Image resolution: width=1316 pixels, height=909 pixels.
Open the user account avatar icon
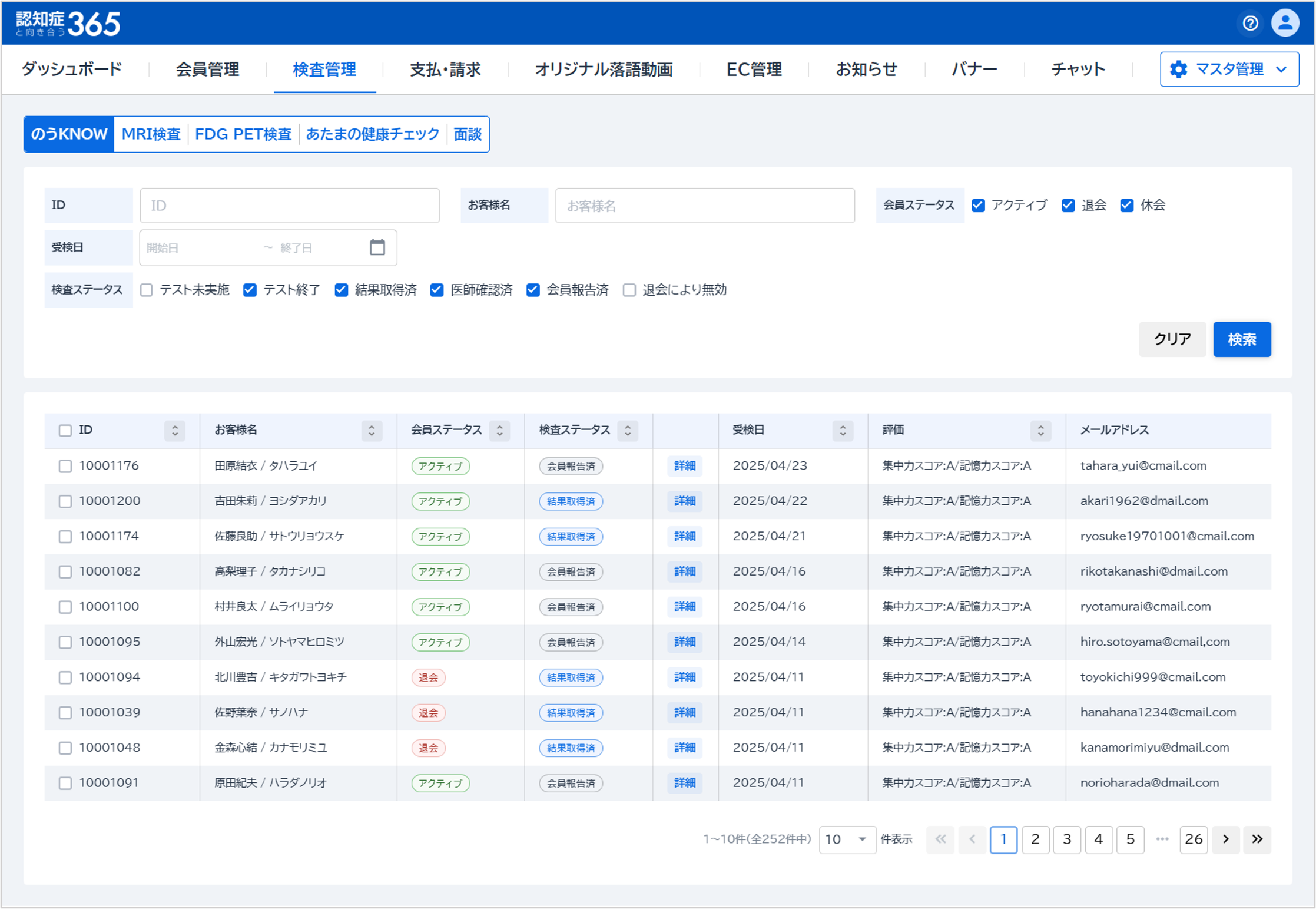pos(1285,24)
